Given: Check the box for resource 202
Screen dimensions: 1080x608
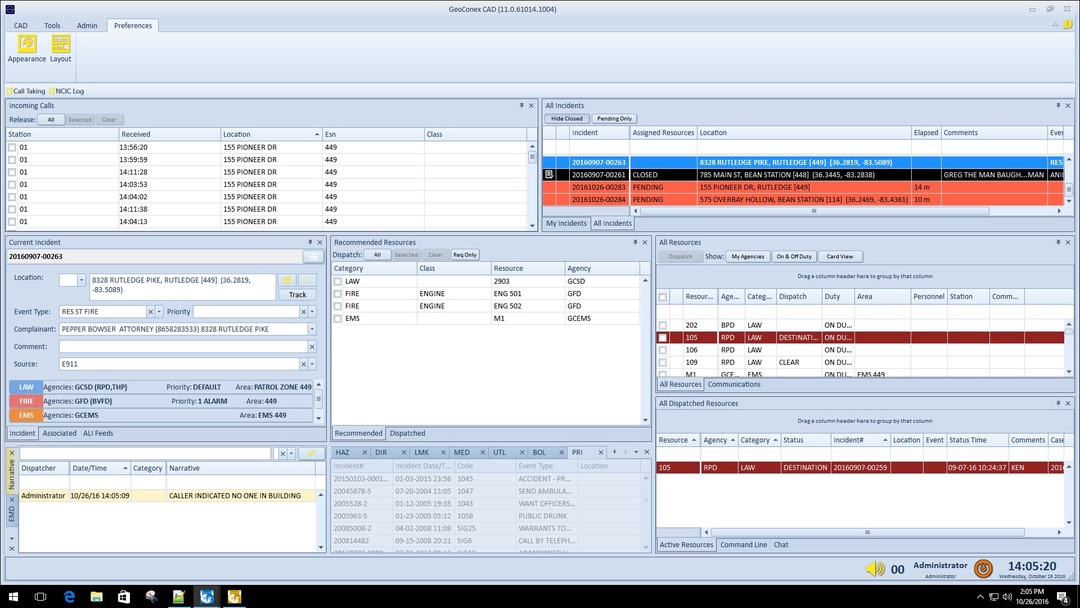Looking at the screenshot, I should pyautogui.click(x=663, y=325).
